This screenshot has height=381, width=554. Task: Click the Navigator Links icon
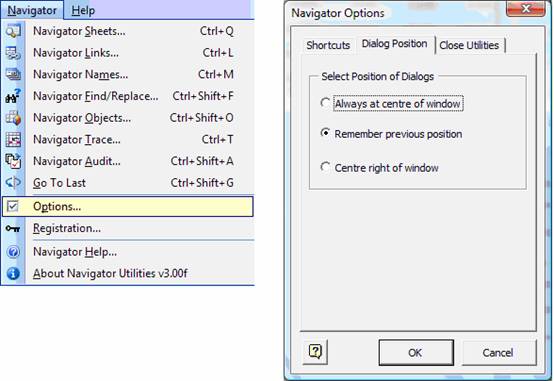[x=13, y=53]
